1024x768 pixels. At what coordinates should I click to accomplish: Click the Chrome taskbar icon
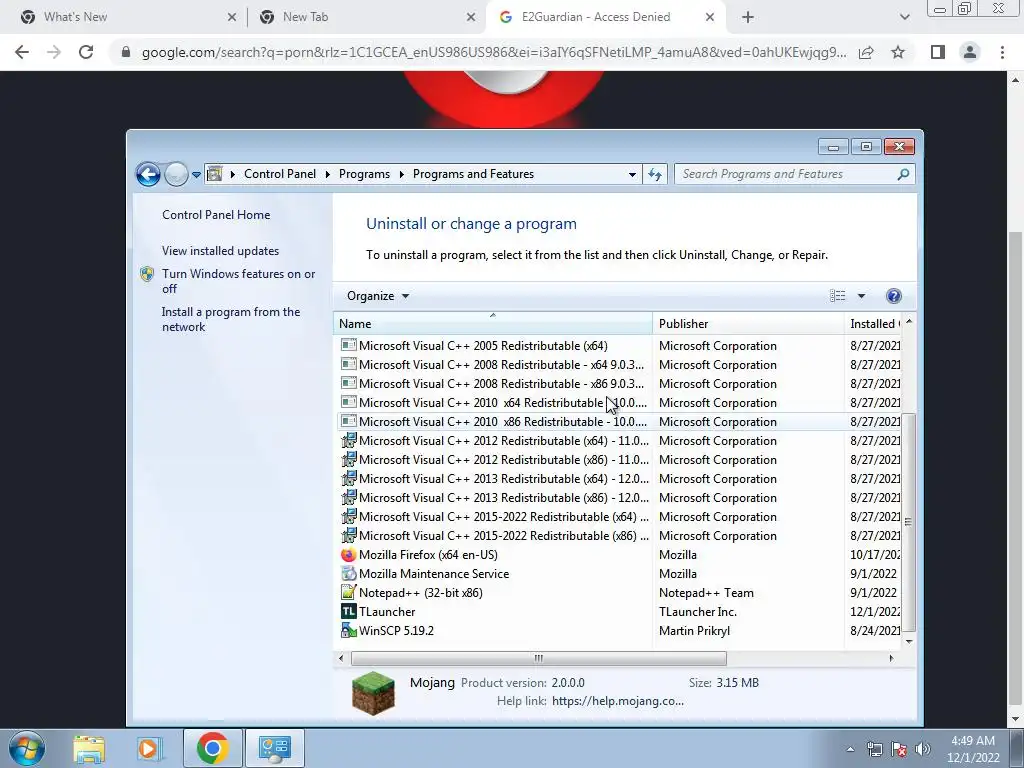(212, 748)
